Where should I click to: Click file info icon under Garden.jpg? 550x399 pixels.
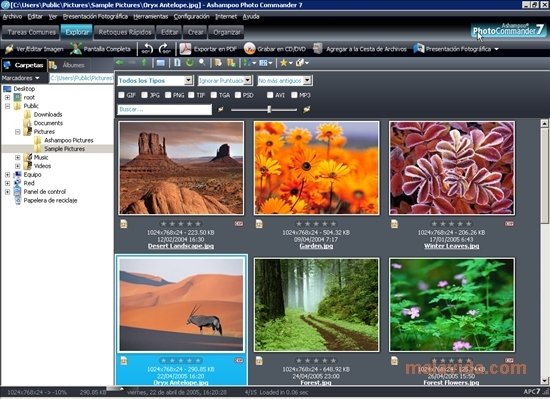[x=259, y=224]
